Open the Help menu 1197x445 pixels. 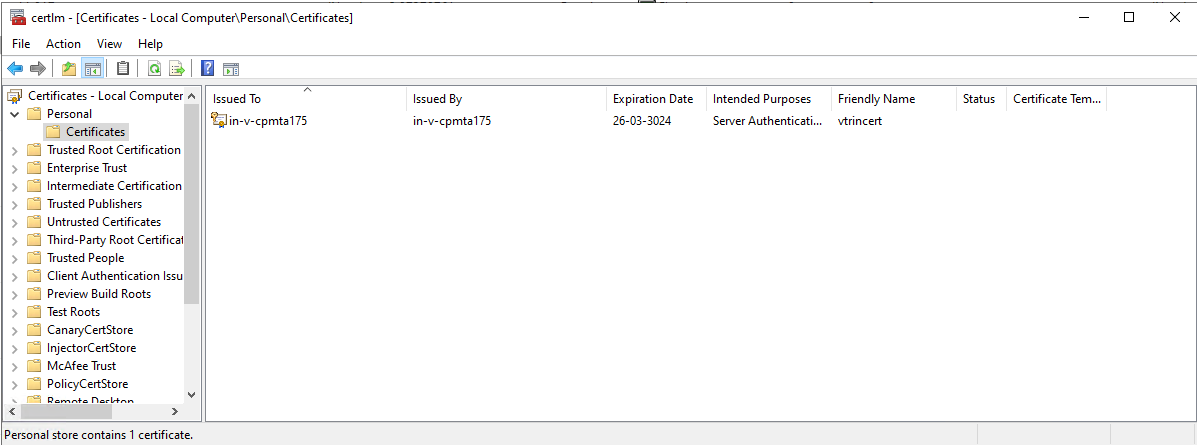pyautogui.click(x=150, y=44)
